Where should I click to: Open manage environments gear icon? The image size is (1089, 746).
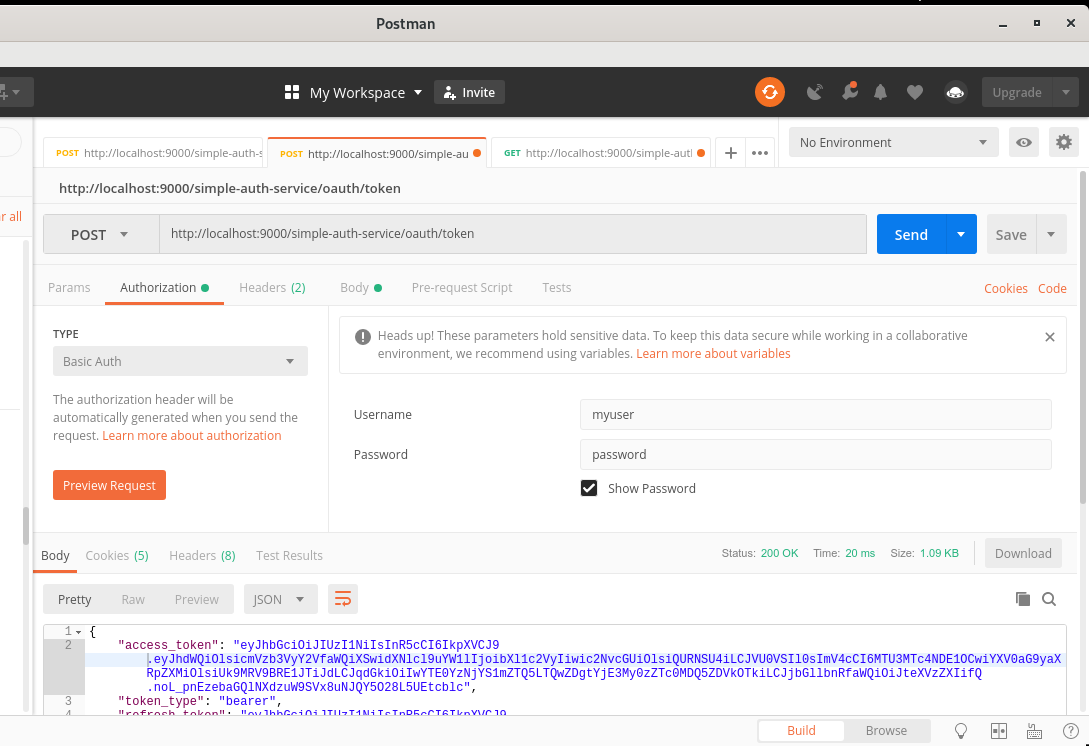[x=1063, y=142]
